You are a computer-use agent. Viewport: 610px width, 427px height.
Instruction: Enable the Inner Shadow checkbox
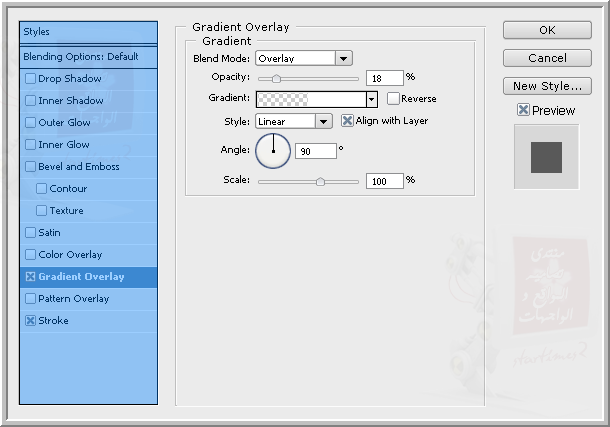pyautogui.click(x=30, y=101)
